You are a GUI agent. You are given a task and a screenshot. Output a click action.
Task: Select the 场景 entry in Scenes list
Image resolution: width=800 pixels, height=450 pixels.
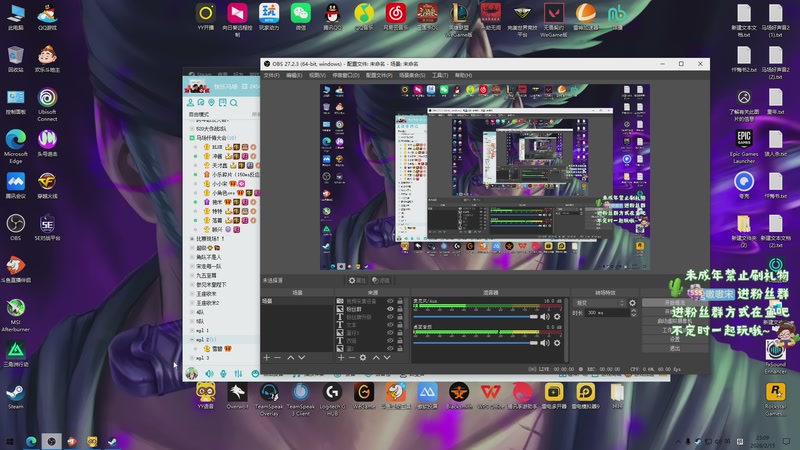297,301
